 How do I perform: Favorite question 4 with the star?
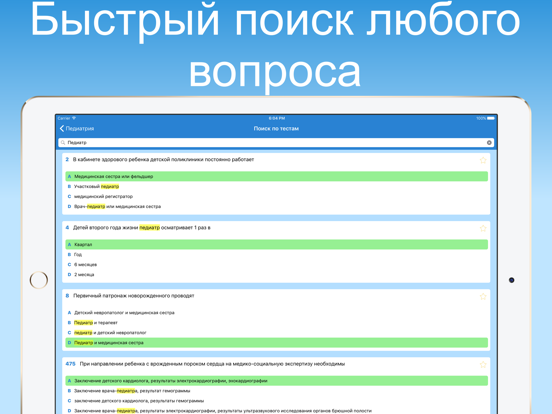[x=483, y=228]
